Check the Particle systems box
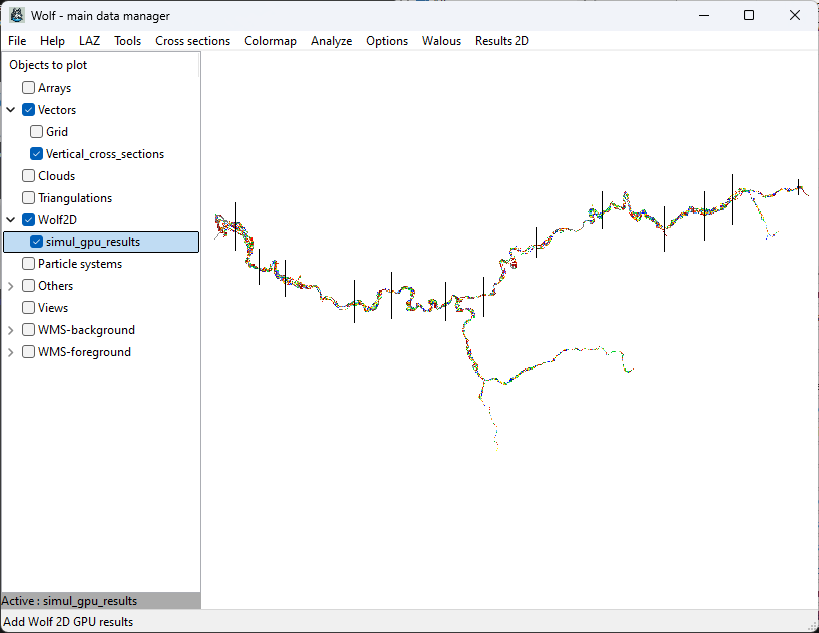Image resolution: width=819 pixels, height=633 pixels. 28,264
